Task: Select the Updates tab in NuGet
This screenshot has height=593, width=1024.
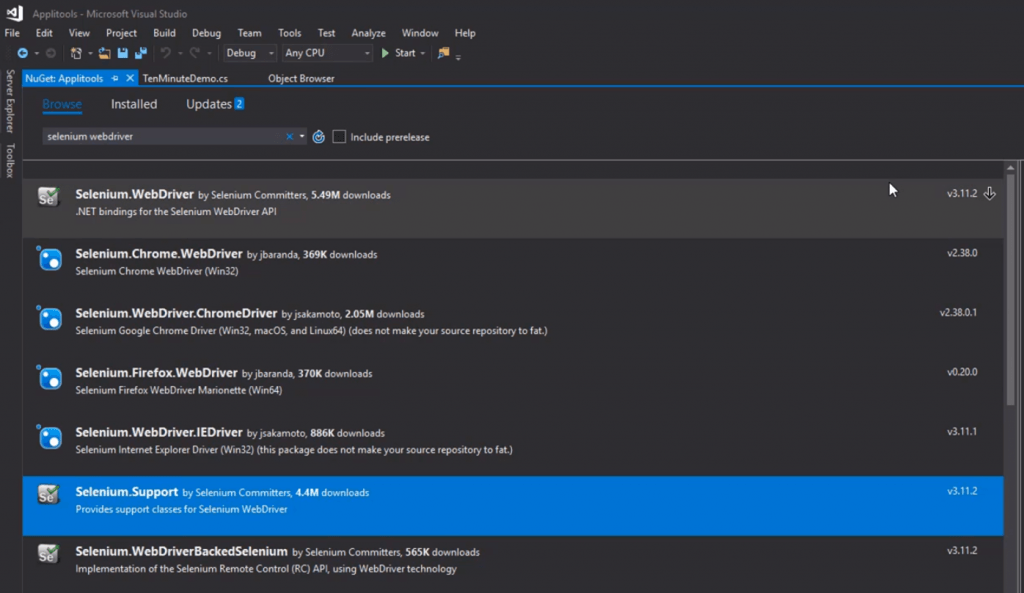Action: pos(215,104)
